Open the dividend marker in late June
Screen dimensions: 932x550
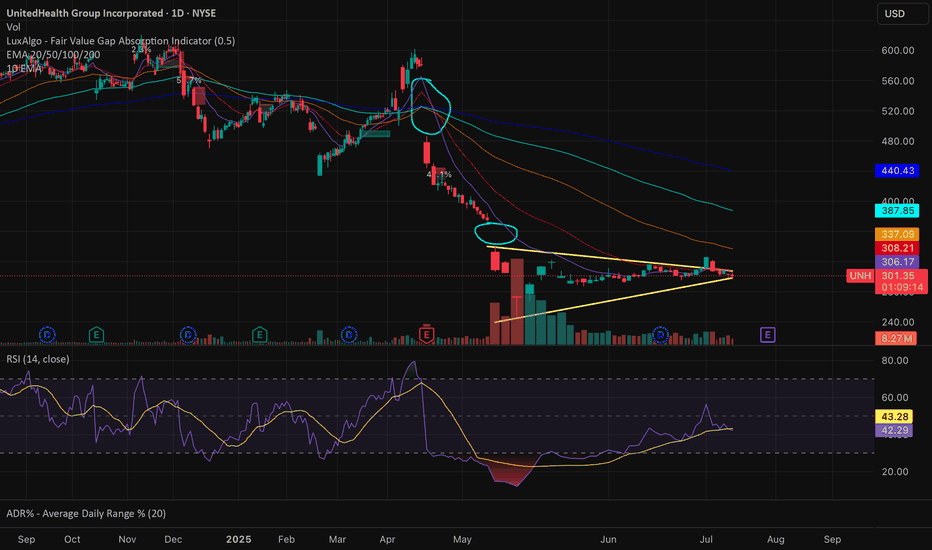tap(660, 335)
